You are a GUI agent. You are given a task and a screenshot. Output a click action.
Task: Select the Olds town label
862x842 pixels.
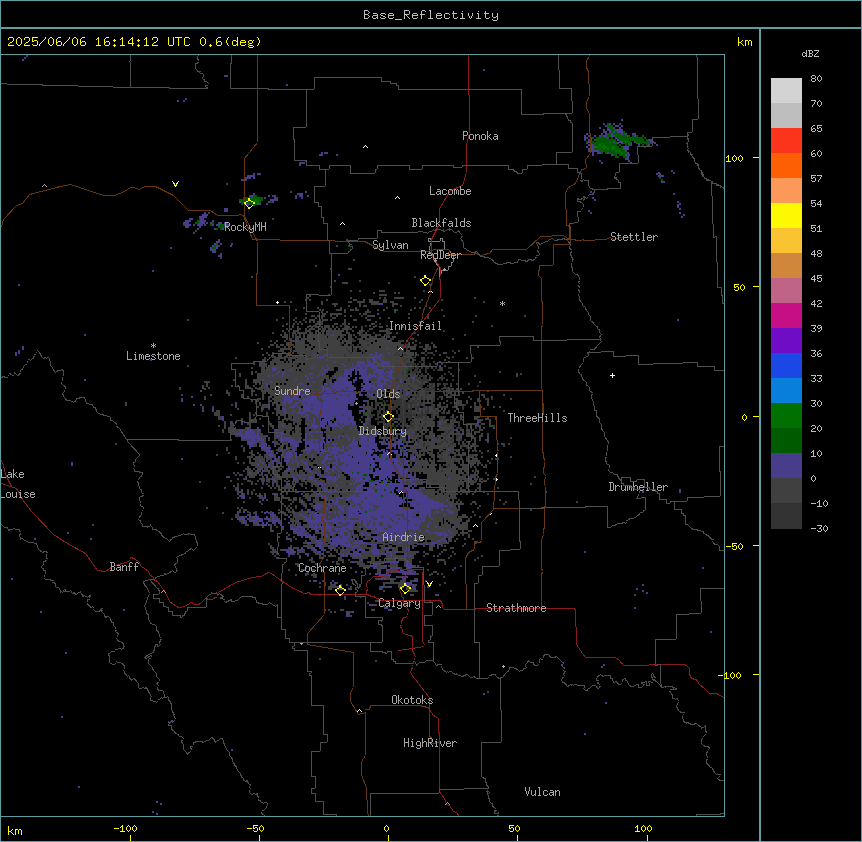point(388,394)
